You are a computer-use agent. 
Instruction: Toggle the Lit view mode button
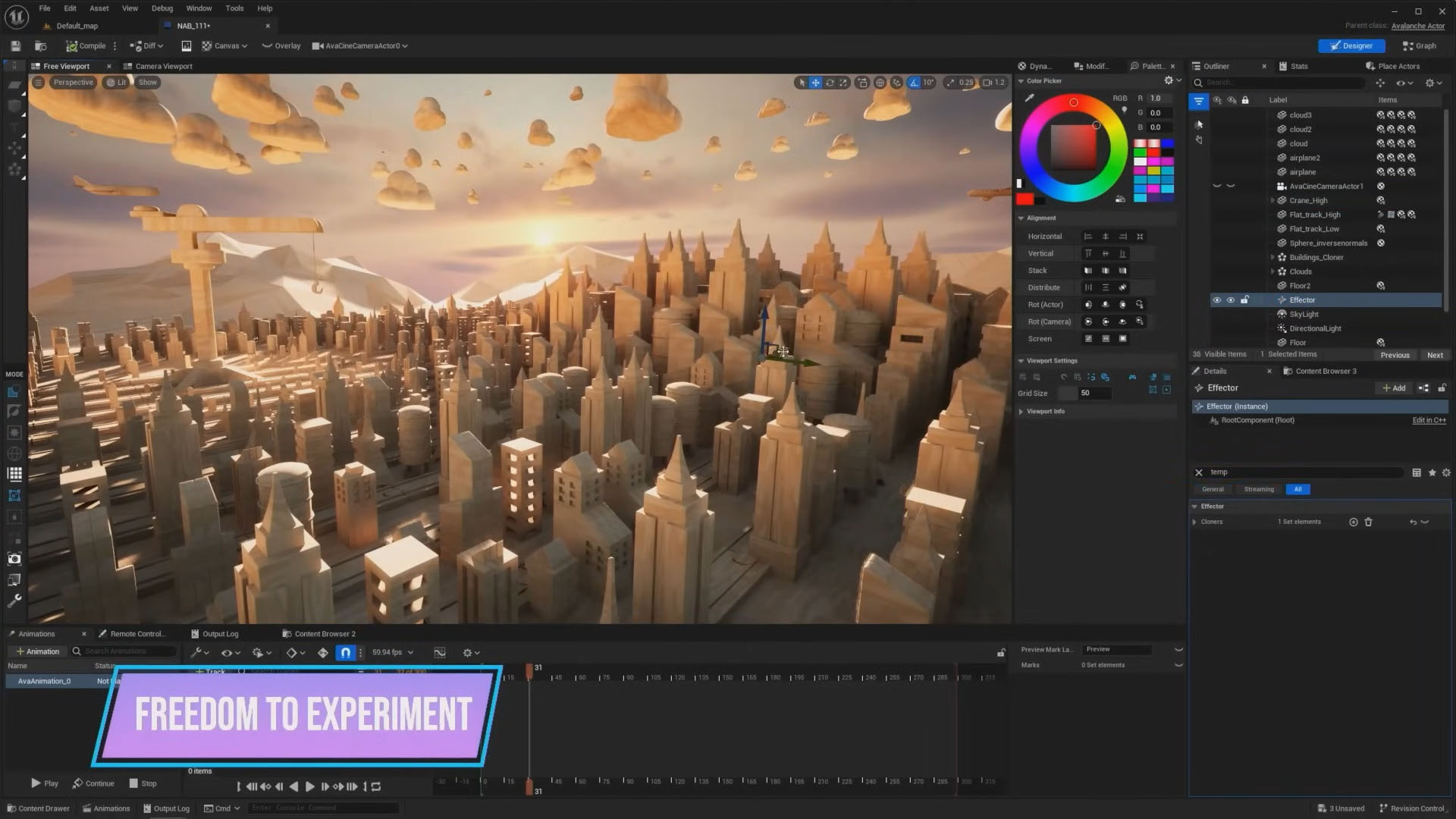116,83
